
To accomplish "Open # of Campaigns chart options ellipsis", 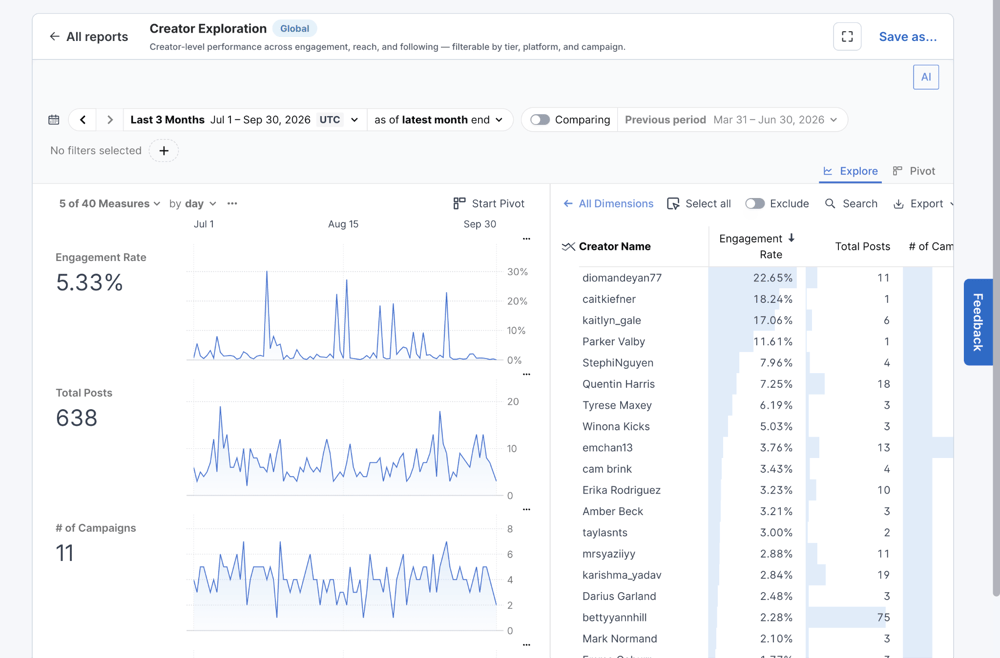I will [526, 509].
